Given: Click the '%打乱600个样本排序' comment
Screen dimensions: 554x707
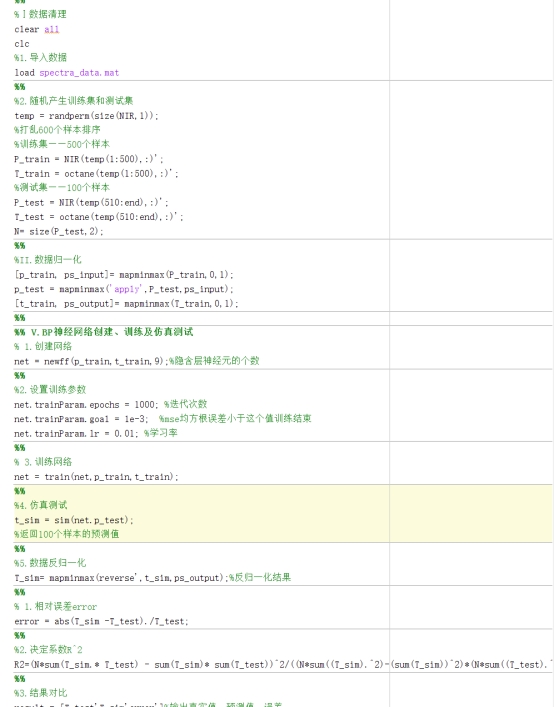Looking at the screenshot, I should coord(57,130).
